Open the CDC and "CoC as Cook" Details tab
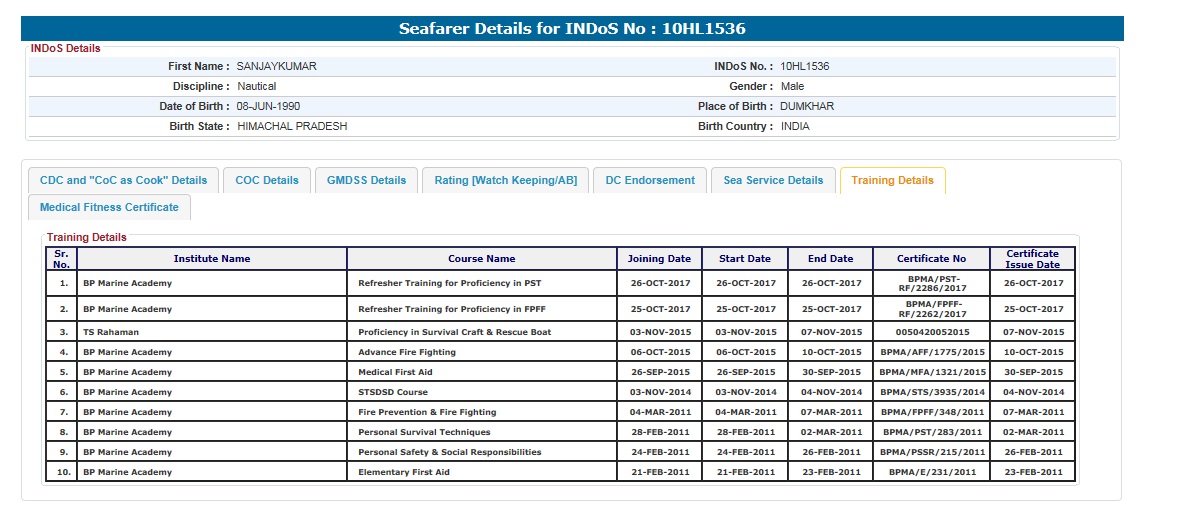 (x=123, y=180)
